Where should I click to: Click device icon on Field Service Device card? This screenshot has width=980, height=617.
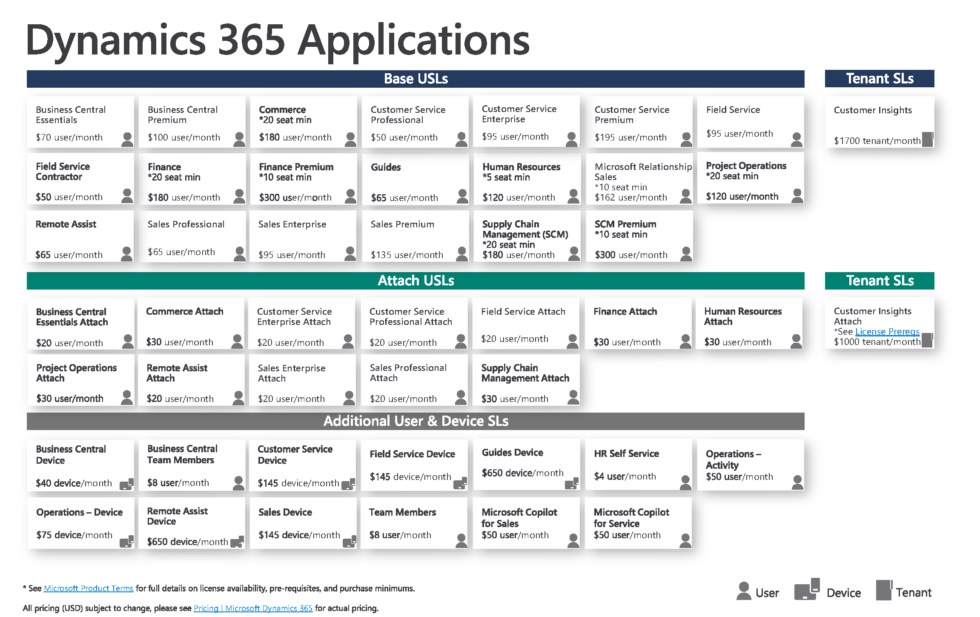click(x=461, y=483)
